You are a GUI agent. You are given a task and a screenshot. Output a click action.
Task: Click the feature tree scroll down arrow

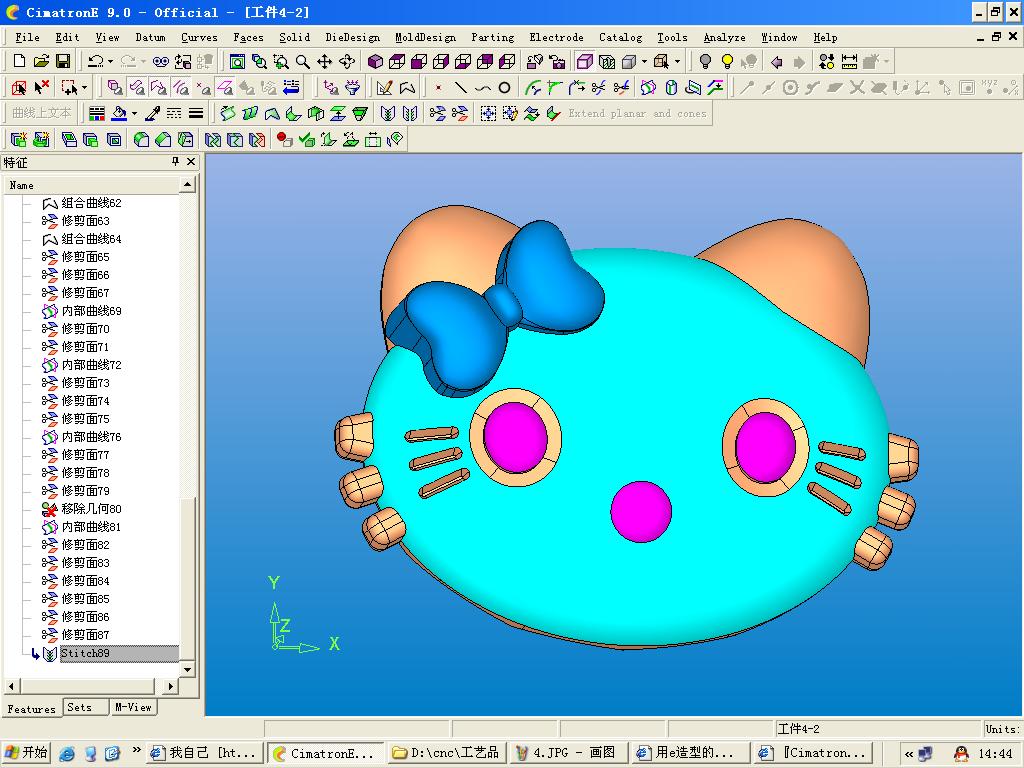click(x=187, y=669)
